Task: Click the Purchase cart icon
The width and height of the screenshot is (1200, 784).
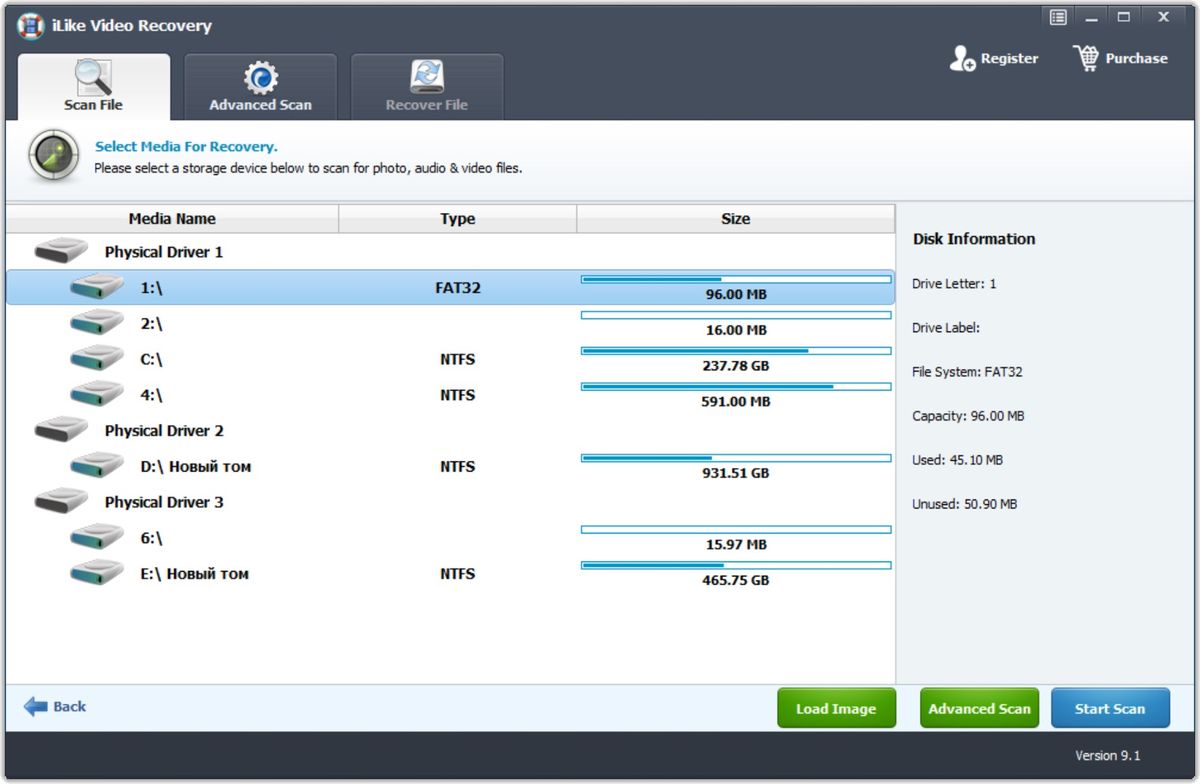Action: (1084, 58)
